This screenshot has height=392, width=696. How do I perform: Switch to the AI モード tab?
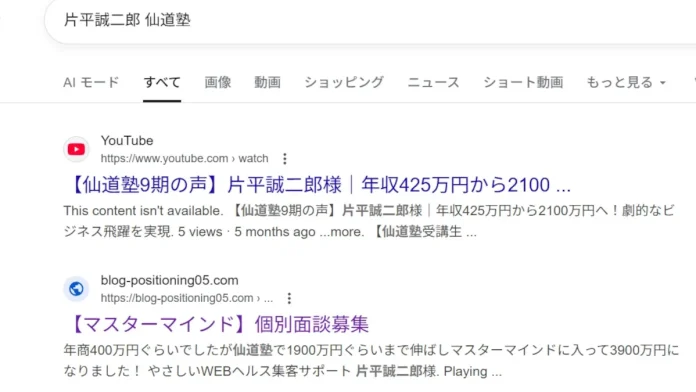pos(91,82)
